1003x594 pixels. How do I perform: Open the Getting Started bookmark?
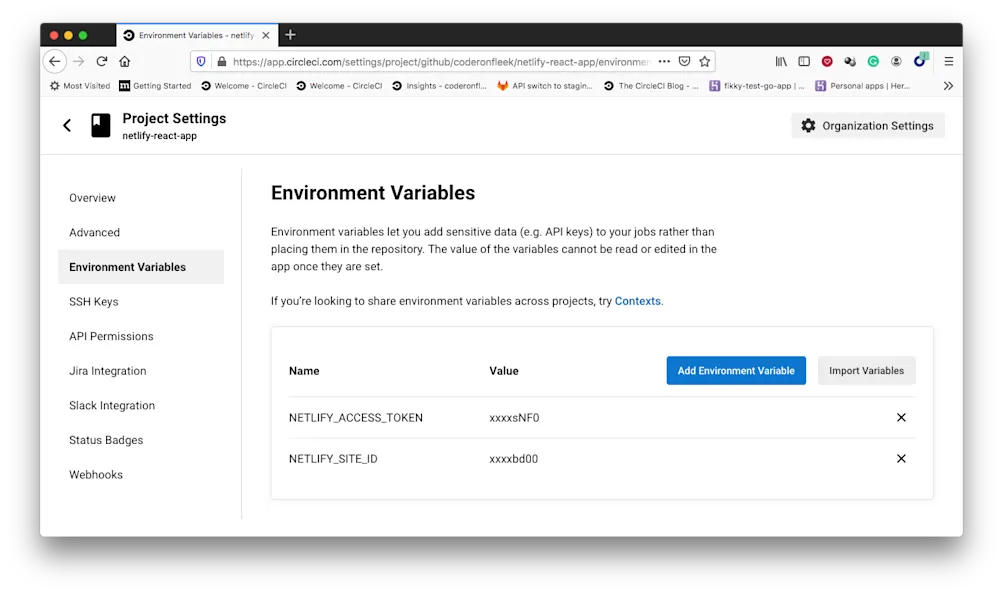155,86
